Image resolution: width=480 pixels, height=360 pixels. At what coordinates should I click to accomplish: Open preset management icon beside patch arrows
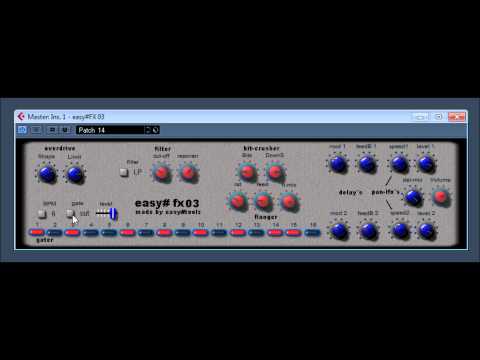point(156,130)
